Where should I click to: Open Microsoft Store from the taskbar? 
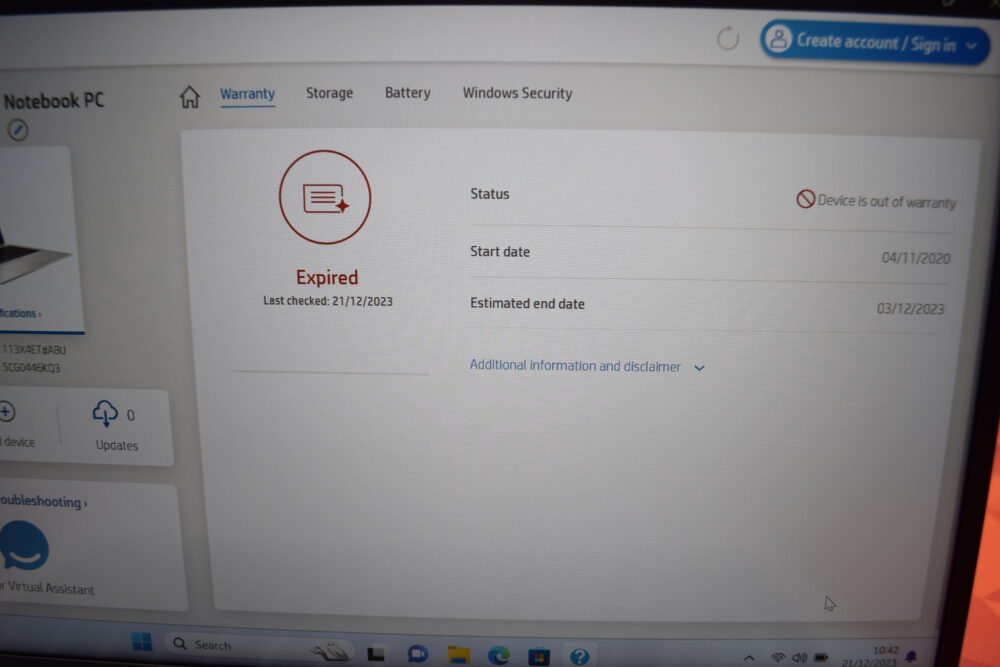coord(539,656)
